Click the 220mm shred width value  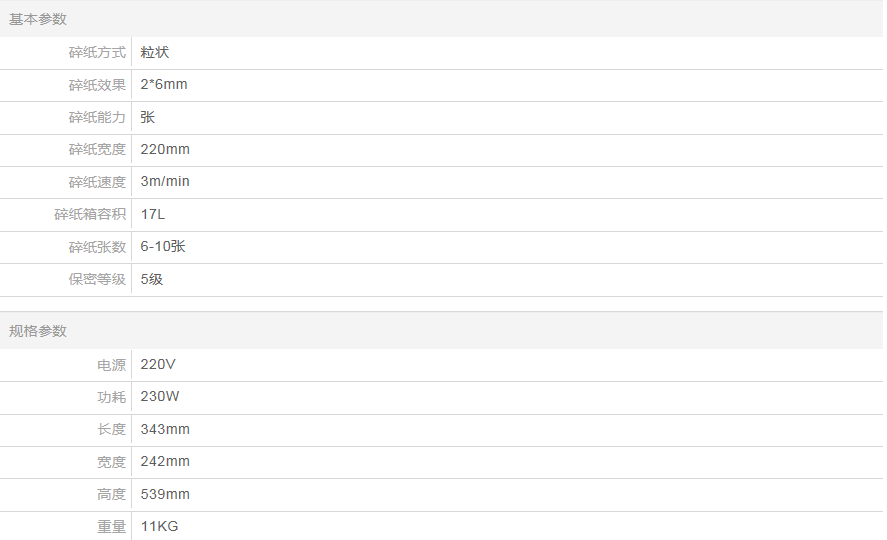pos(165,150)
